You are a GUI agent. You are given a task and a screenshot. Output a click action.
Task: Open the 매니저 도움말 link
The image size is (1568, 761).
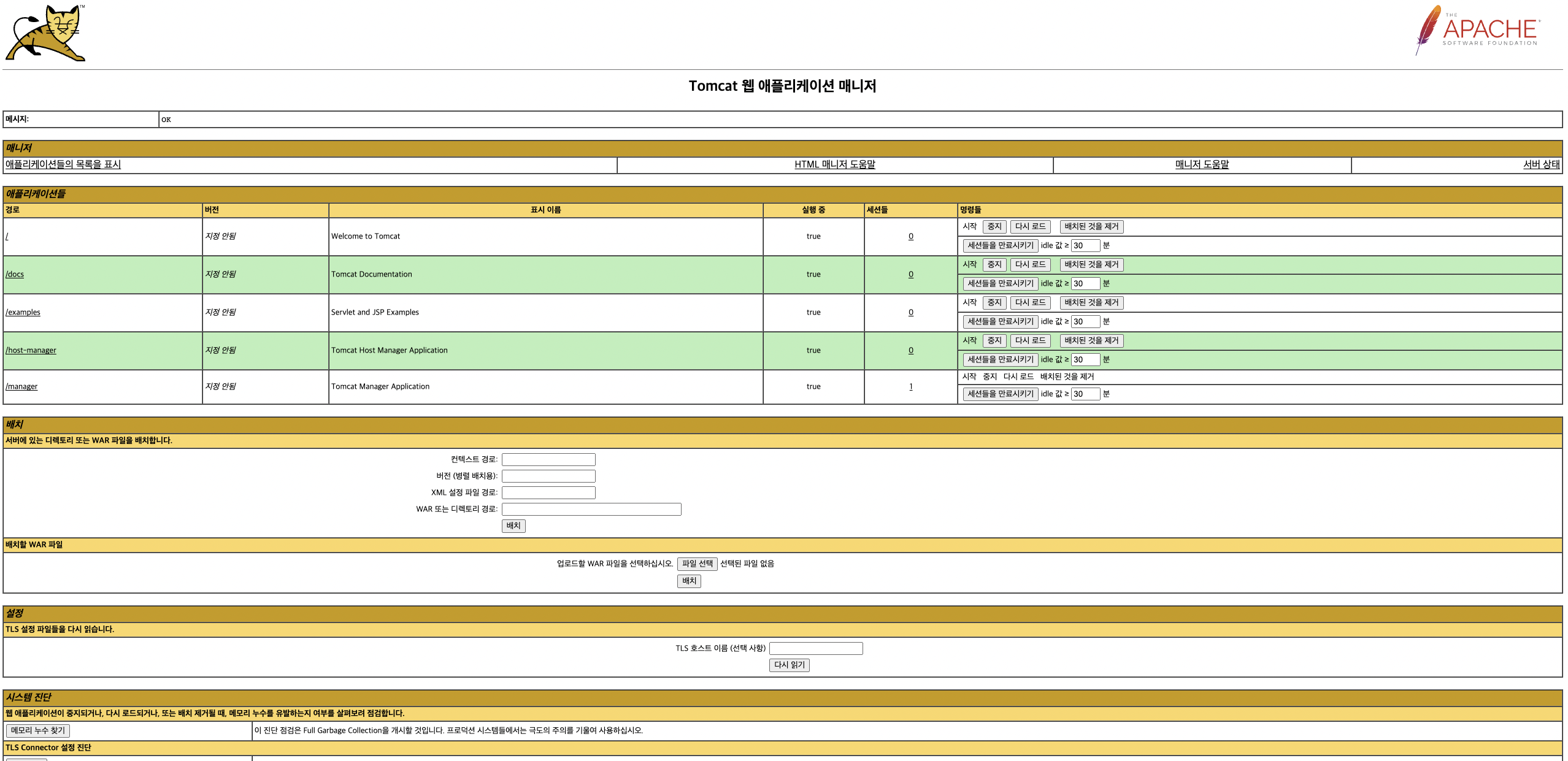[x=1202, y=164]
